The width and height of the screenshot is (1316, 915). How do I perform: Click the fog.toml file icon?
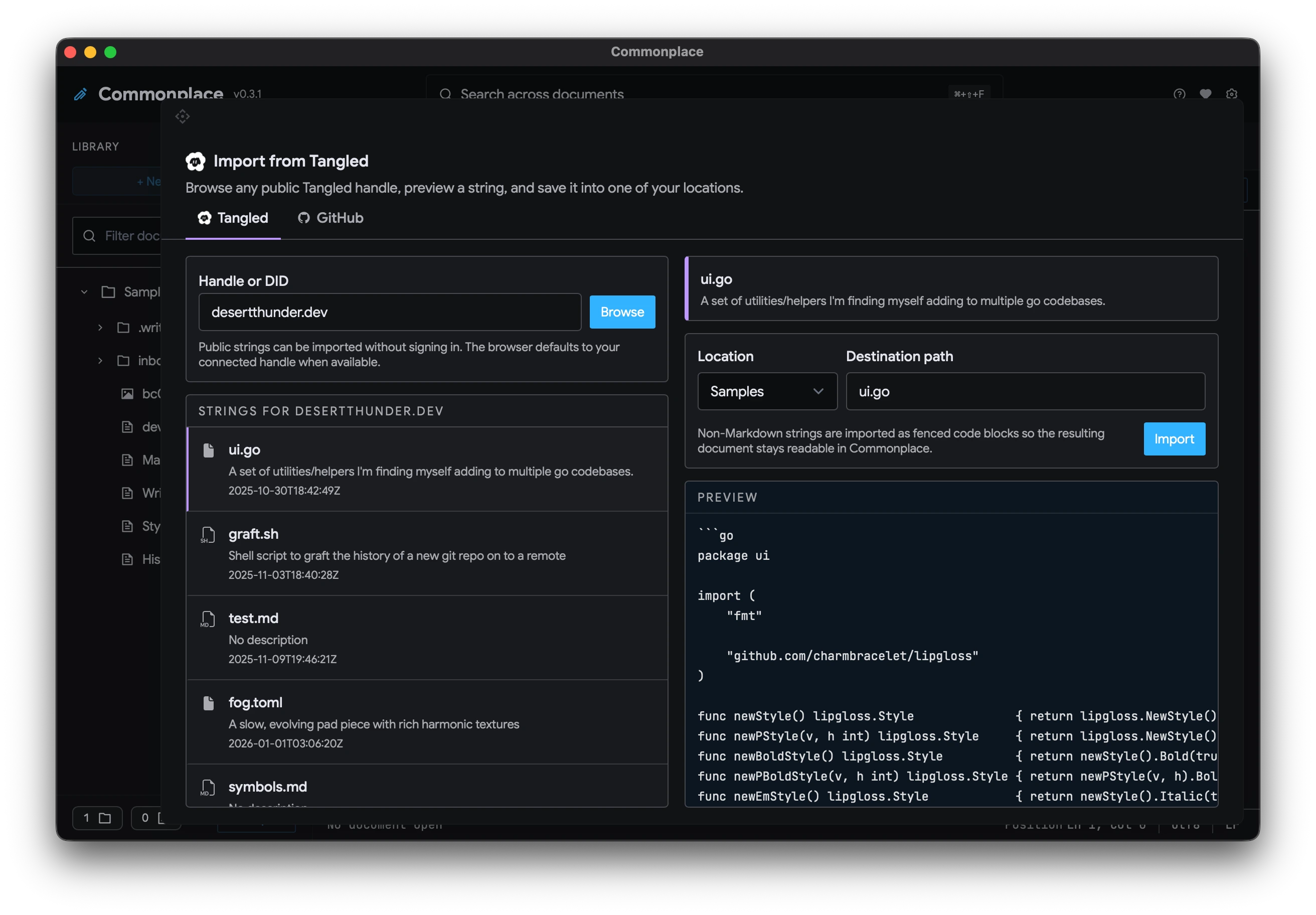pos(208,703)
